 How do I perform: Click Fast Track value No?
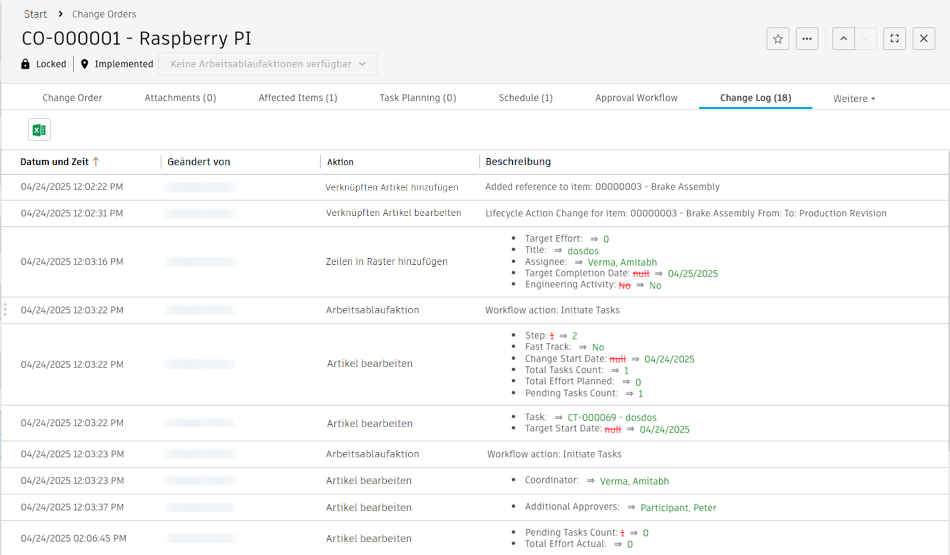pos(598,347)
